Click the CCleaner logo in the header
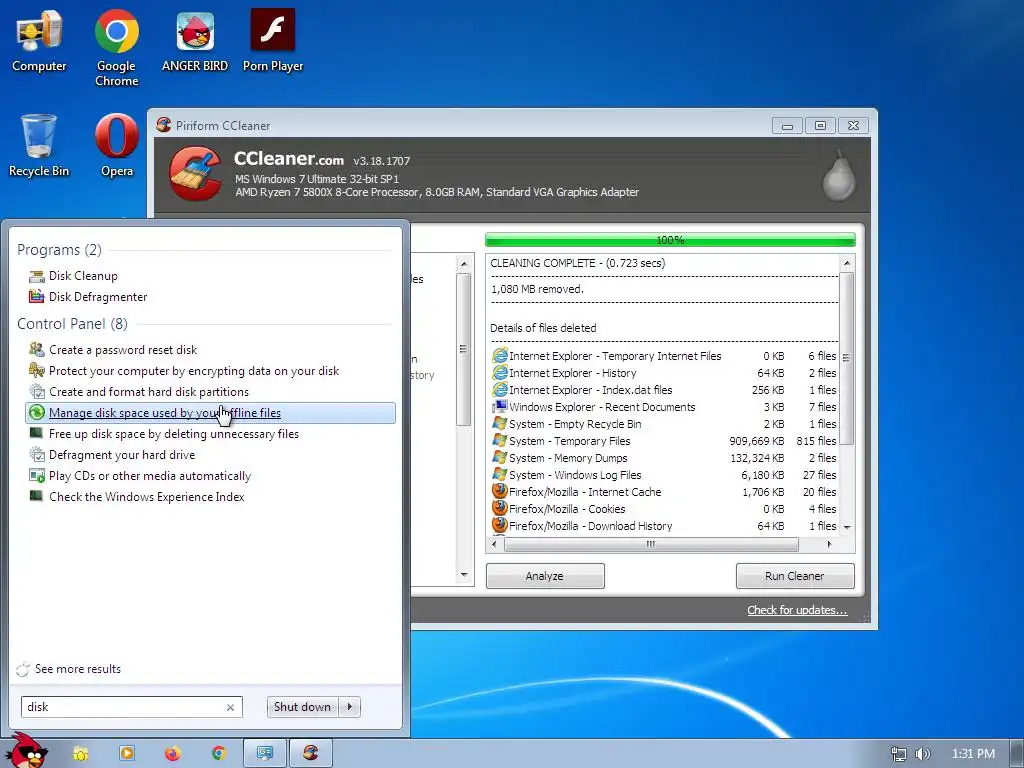 pos(195,173)
